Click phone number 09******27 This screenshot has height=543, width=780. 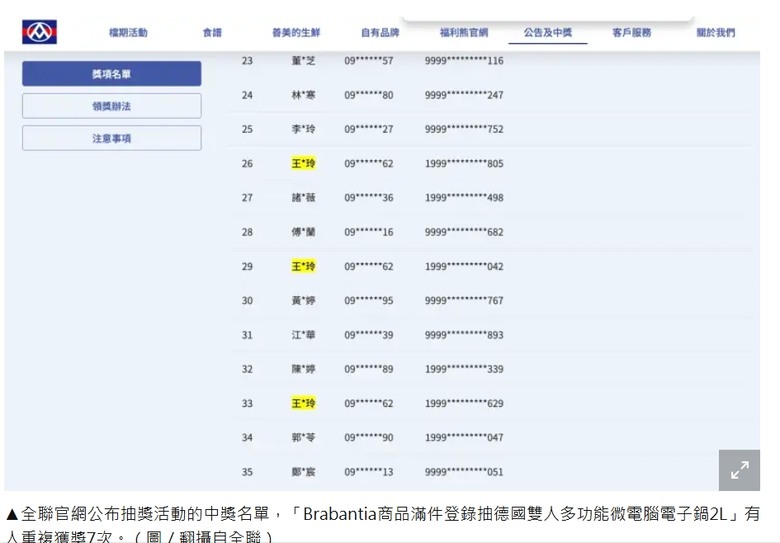(369, 129)
